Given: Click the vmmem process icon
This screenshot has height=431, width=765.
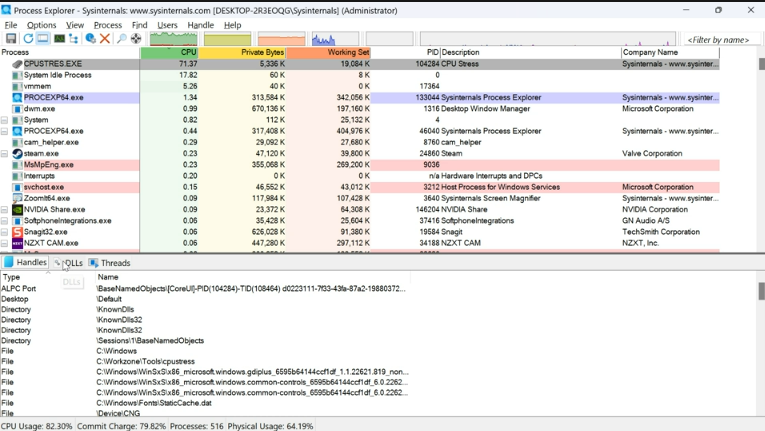Looking at the screenshot, I should [17, 86].
